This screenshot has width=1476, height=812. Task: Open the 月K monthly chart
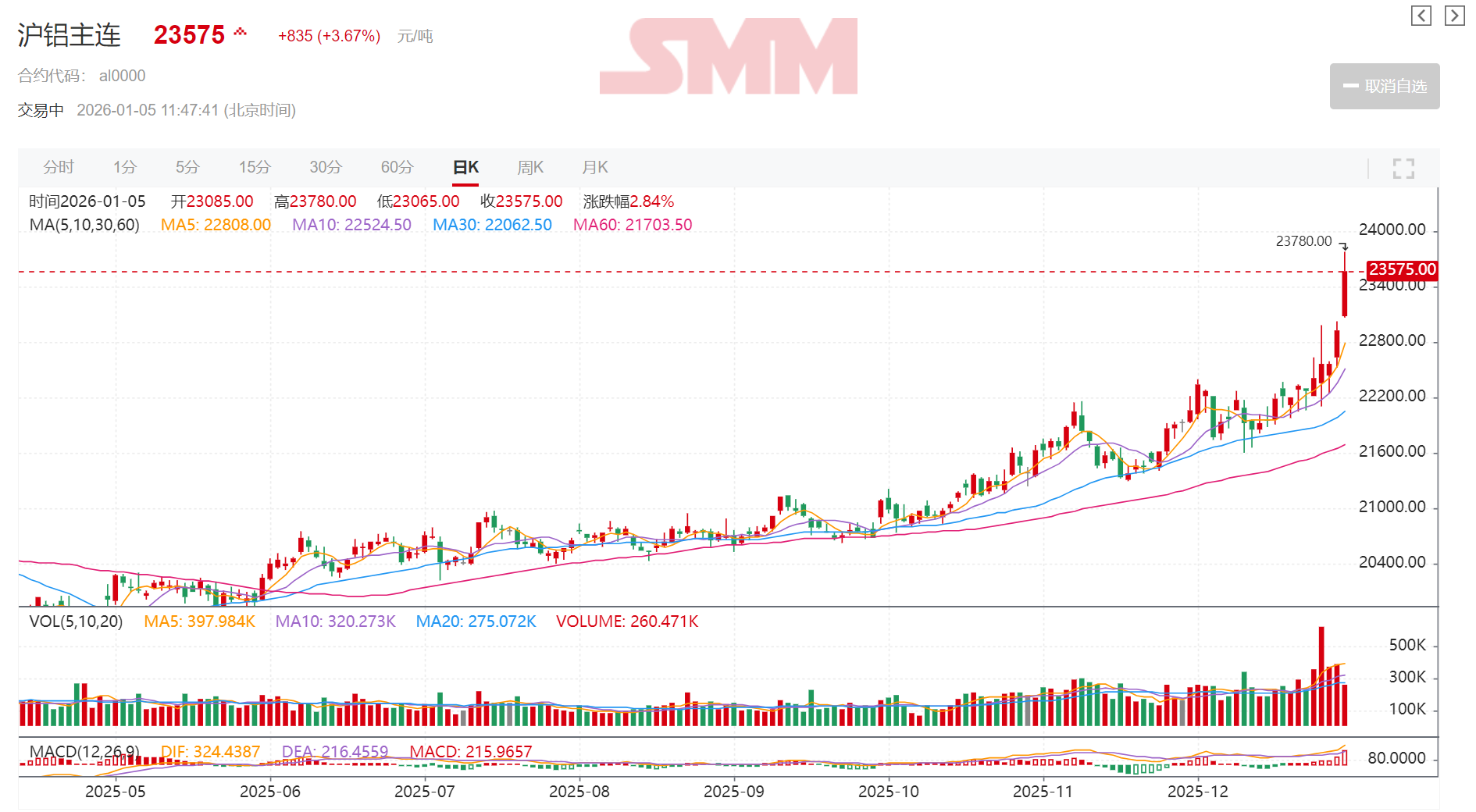click(595, 167)
